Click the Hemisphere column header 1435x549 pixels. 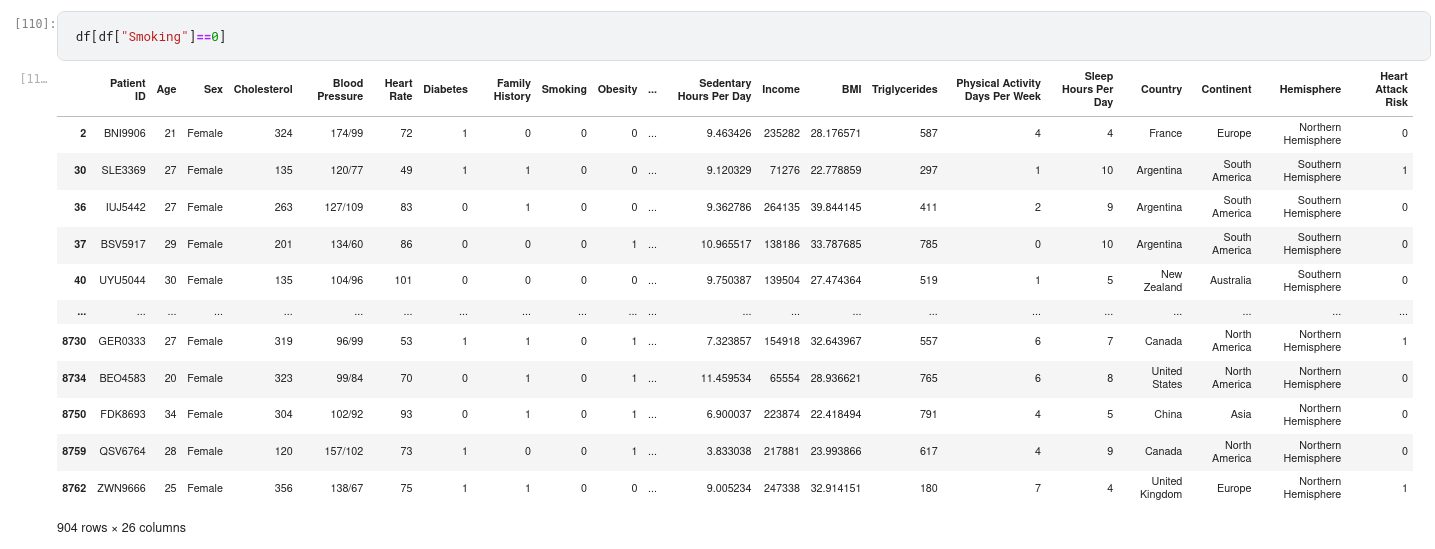(1310, 90)
